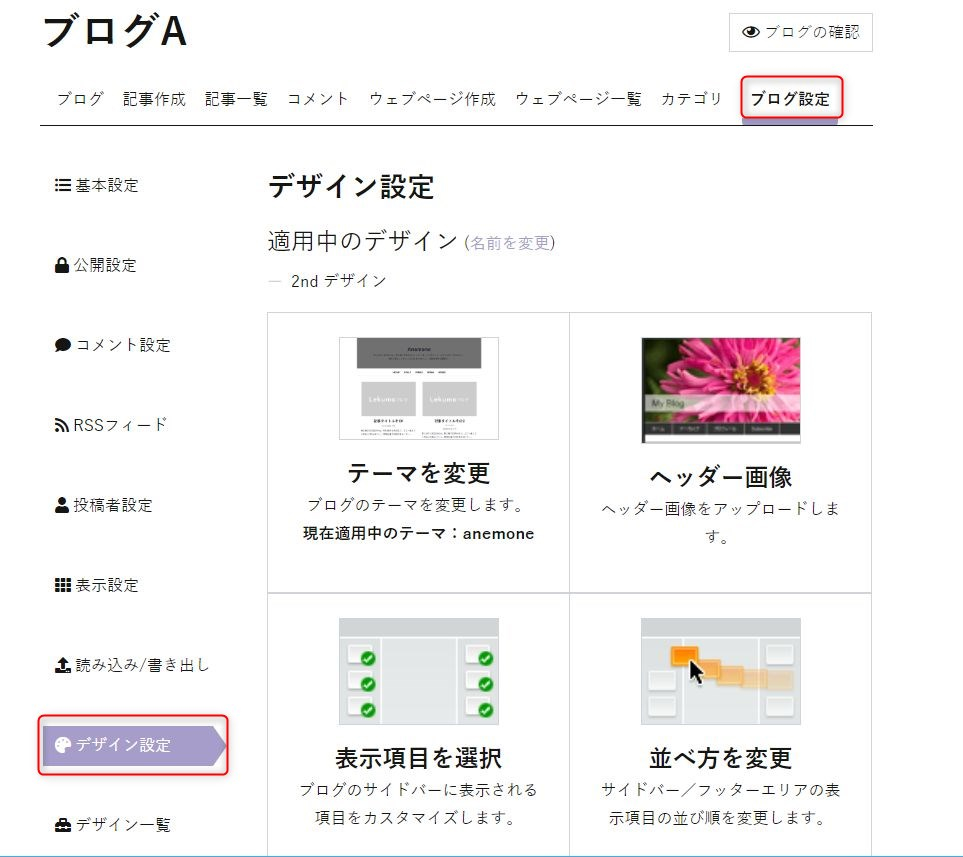963x857 pixels.
Task: Select デザイン設定 in the sidebar
Action: 134,745
